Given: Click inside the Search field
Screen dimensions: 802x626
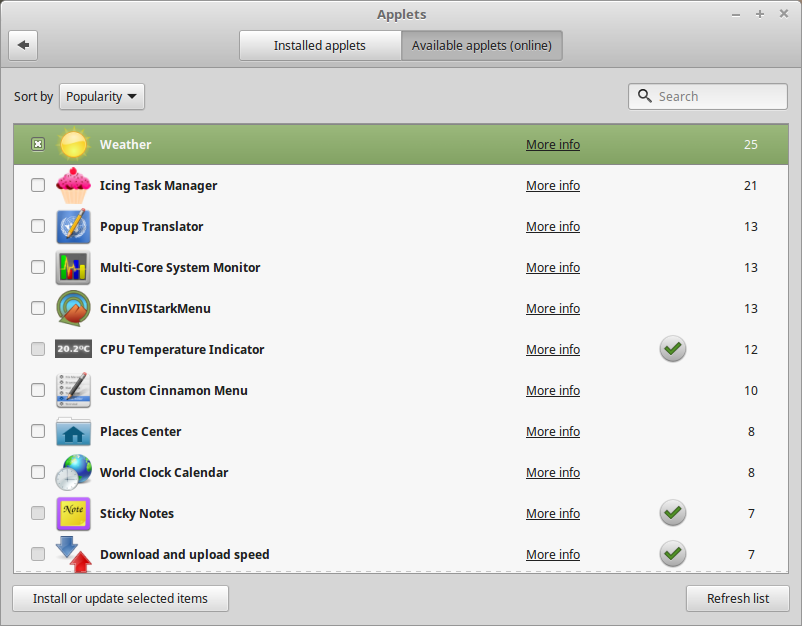Looking at the screenshot, I should (x=707, y=96).
